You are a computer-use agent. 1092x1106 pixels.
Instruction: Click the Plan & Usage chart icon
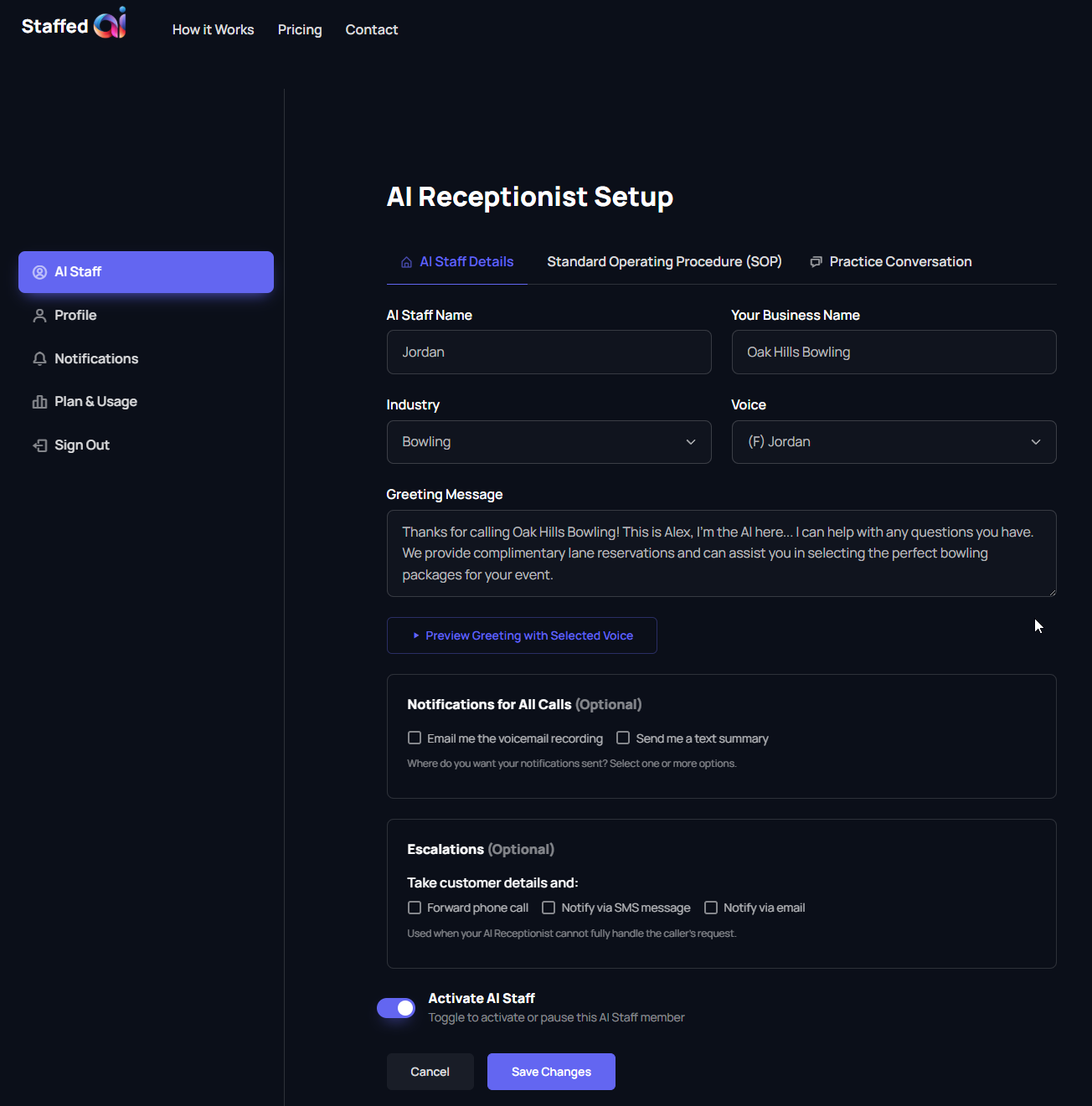coord(39,402)
